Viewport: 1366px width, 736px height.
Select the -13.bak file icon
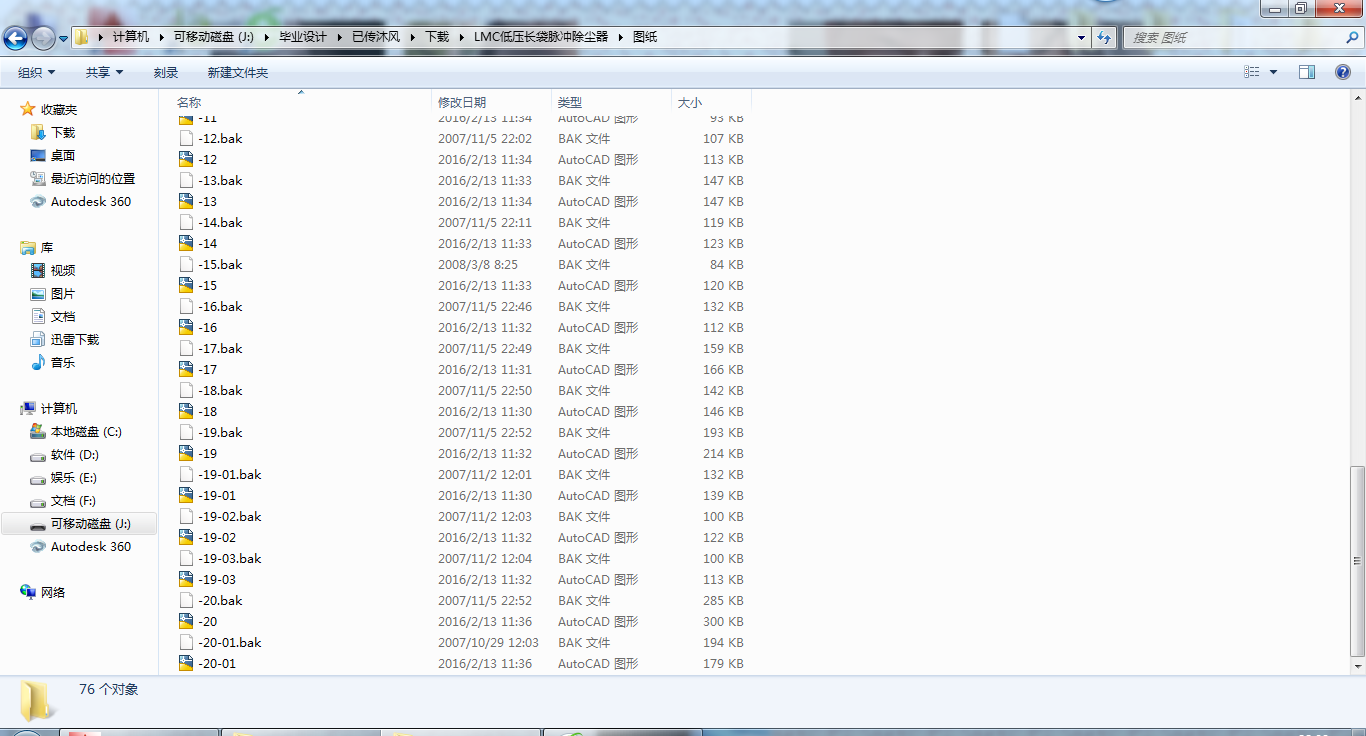[186, 181]
